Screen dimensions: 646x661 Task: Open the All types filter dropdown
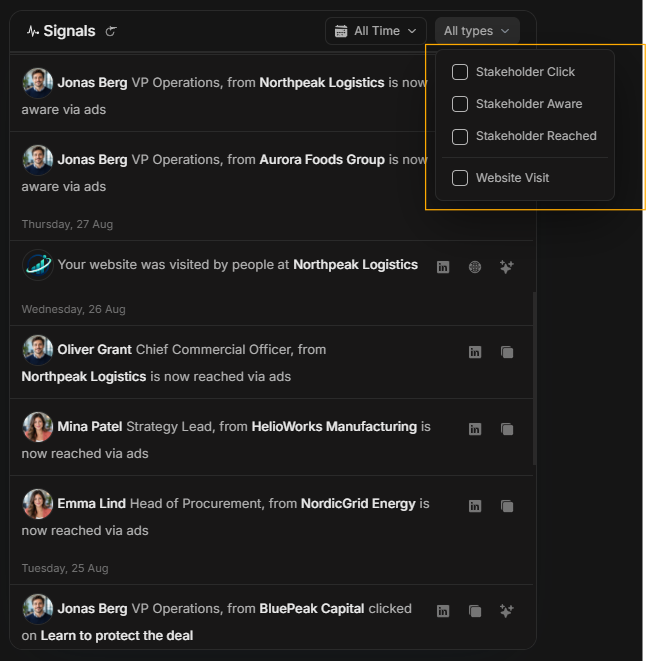(x=477, y=31)
